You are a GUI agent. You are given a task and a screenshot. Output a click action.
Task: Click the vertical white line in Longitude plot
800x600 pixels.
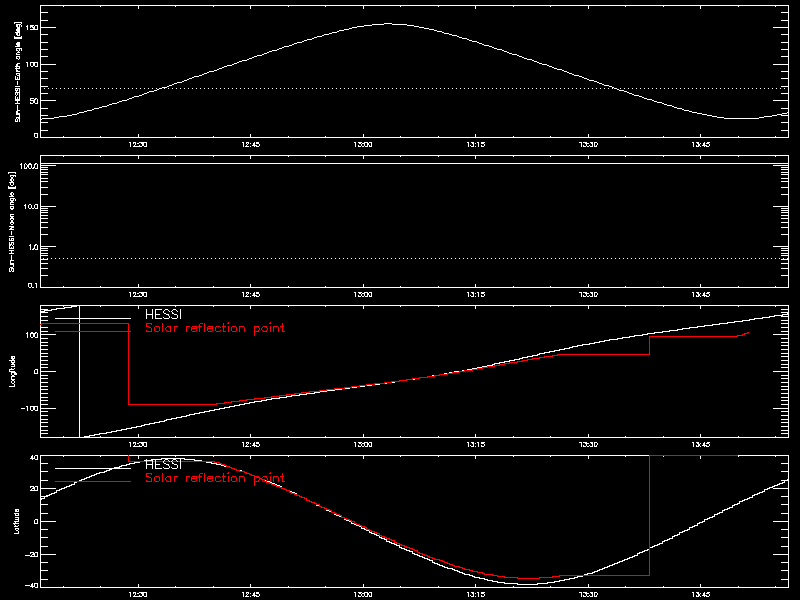[x=80, y=371]
